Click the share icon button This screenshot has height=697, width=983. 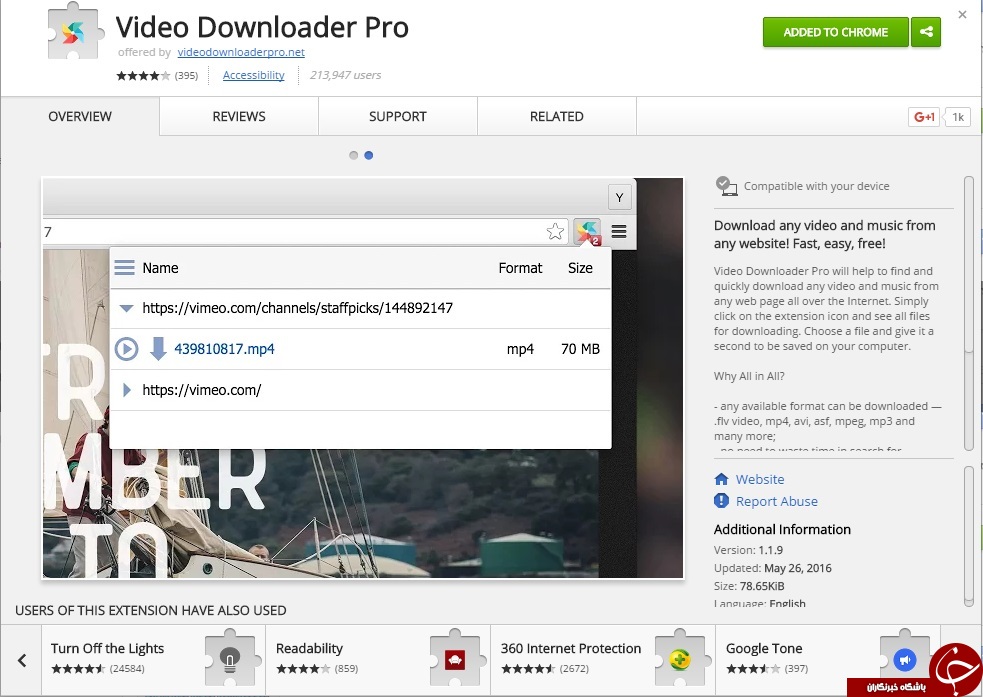click(926, 32)
